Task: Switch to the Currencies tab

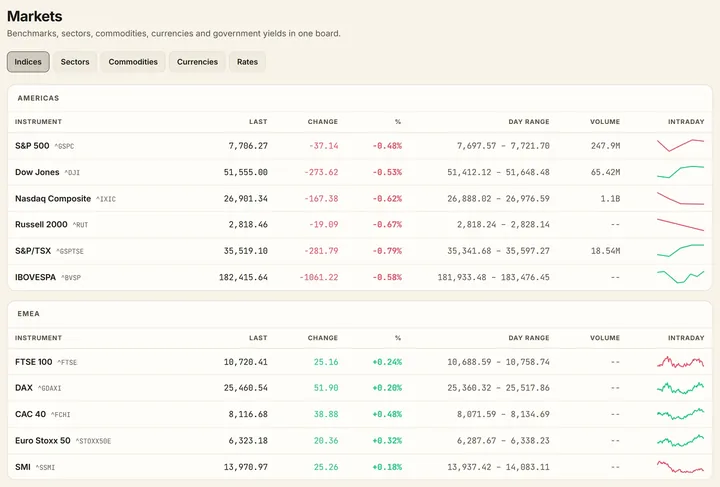Action: (197, 62)
